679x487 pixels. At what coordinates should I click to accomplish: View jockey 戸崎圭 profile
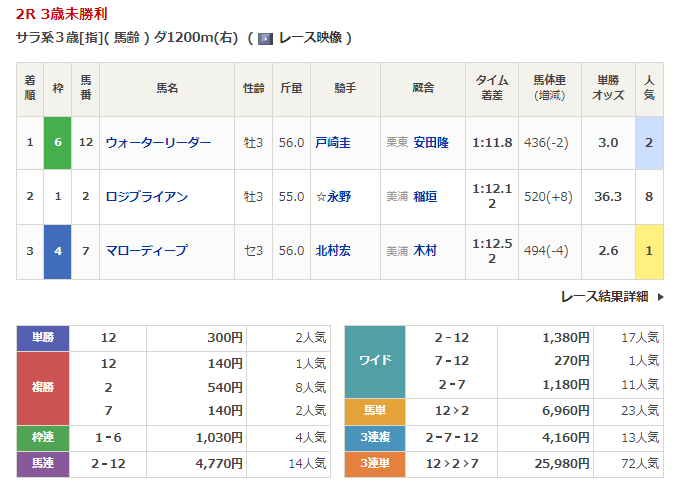[x=332, y=142]
